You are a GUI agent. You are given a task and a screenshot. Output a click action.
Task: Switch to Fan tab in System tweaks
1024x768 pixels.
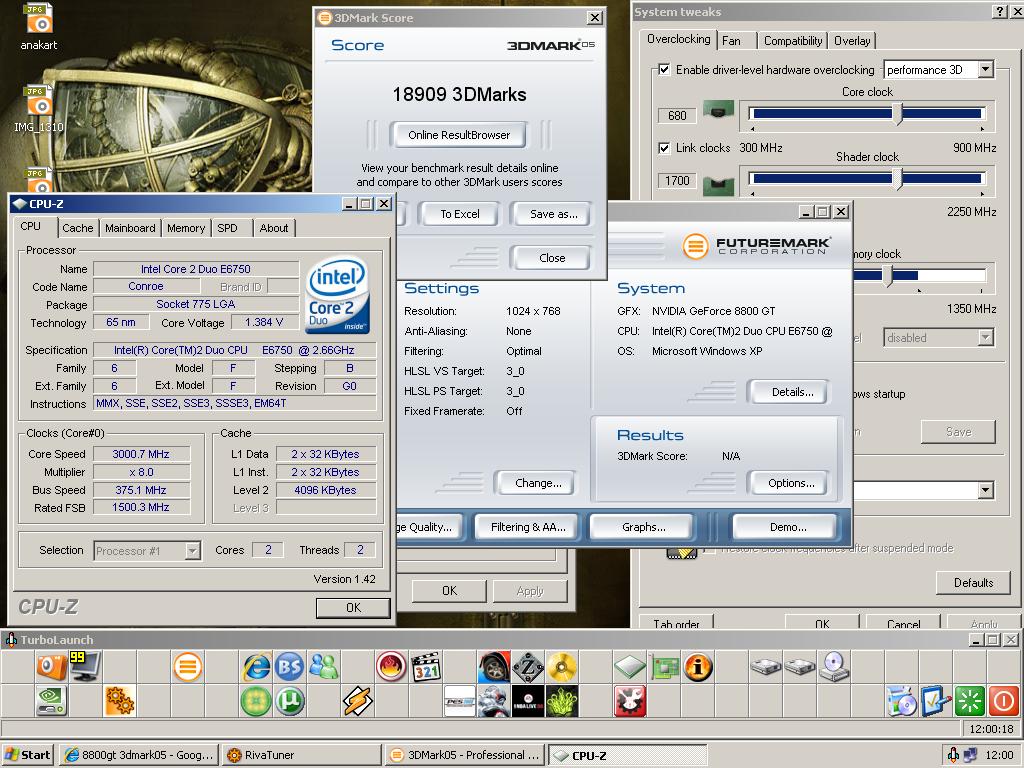coord(731,40)
